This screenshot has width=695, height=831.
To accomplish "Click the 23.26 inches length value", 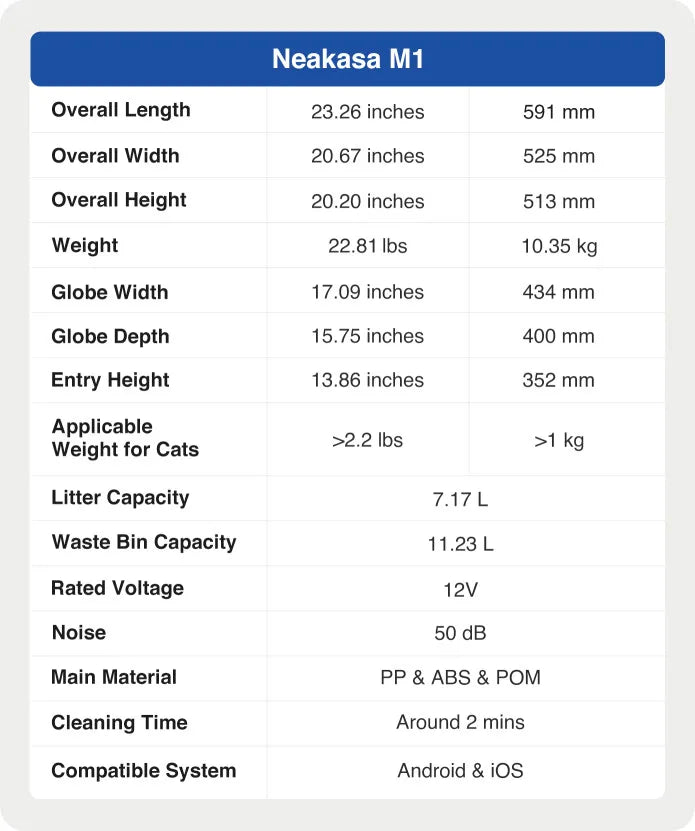I will tap(367, 112).
